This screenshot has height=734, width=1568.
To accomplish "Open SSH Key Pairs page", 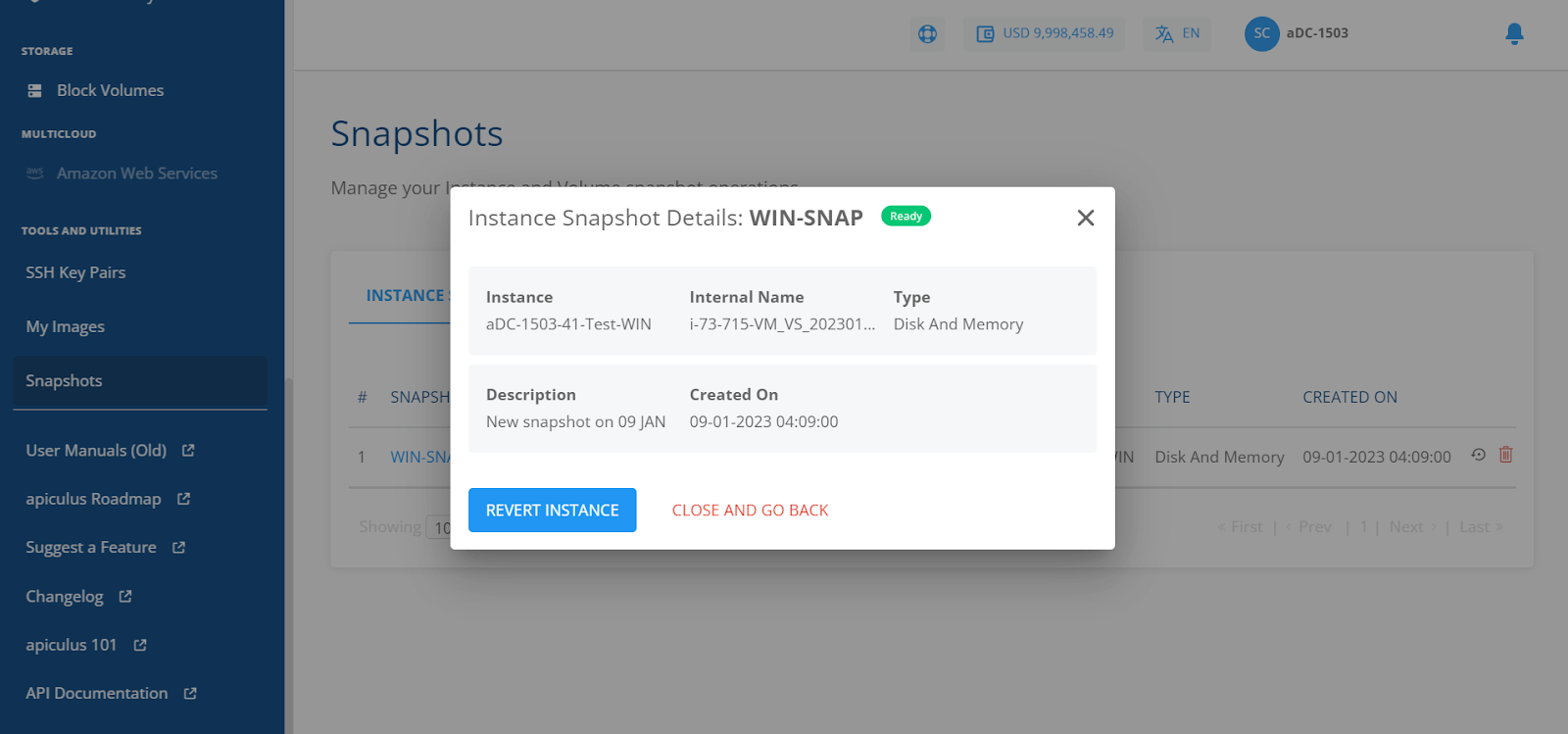I will pyautogui.click(x=75, y=272).
